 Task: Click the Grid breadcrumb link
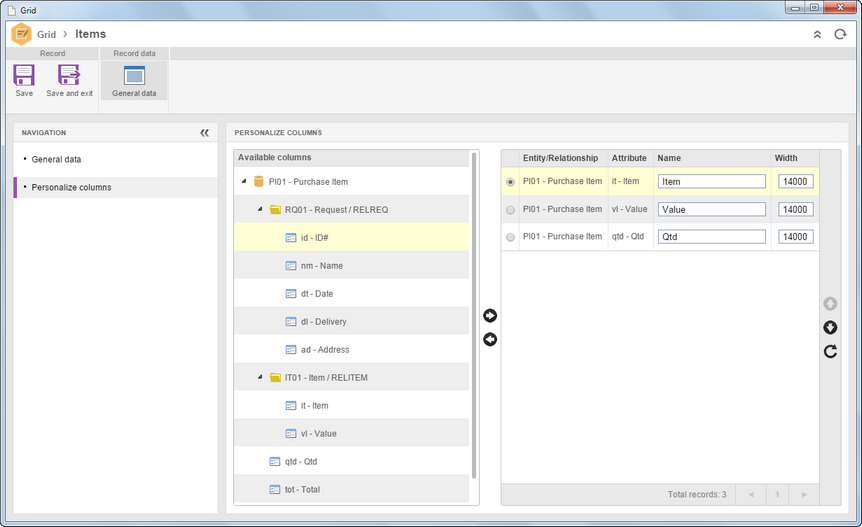[x=46, y=35]
